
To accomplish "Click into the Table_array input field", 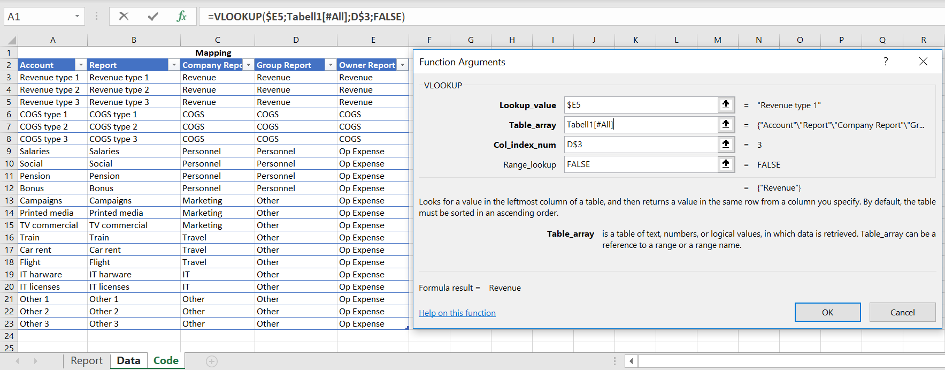I will click(x=641, y=125).
